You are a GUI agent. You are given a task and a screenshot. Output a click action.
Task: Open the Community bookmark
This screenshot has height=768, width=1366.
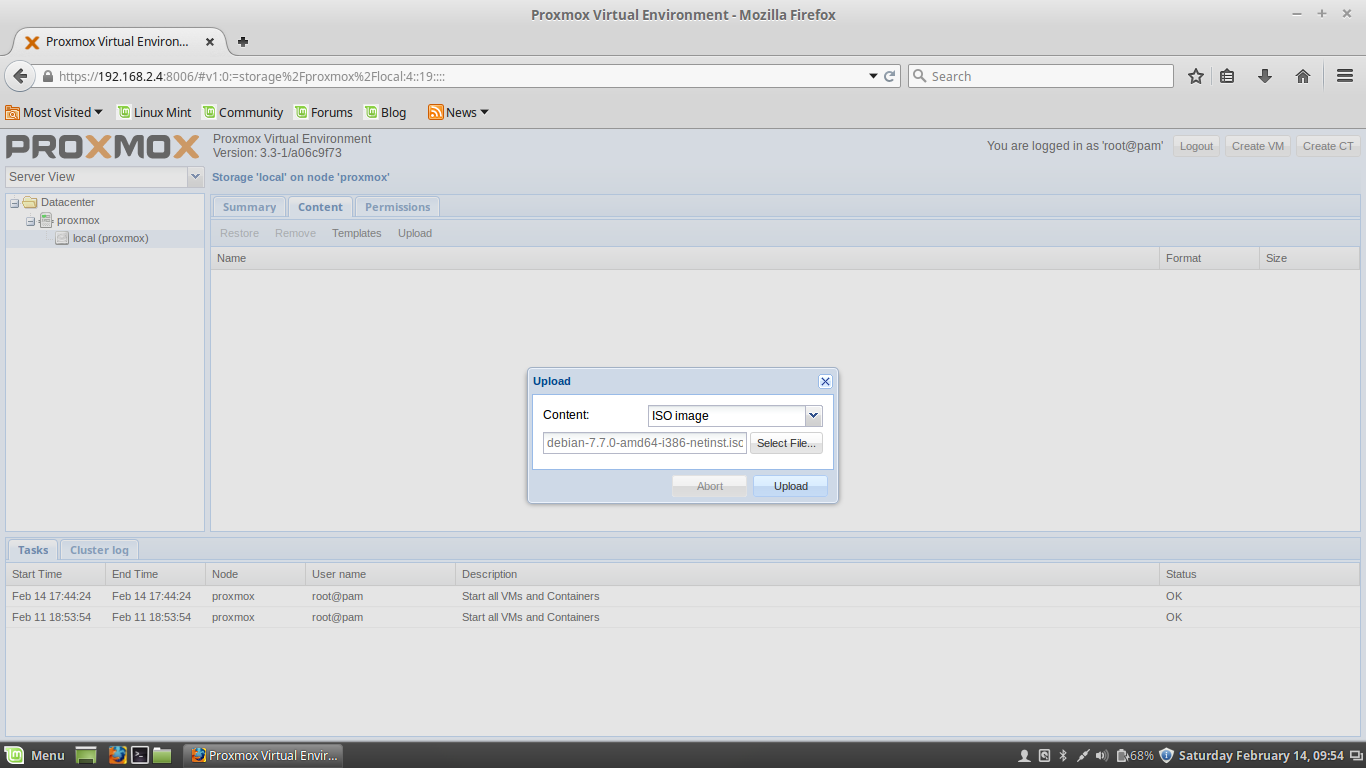tap(243, 112)
